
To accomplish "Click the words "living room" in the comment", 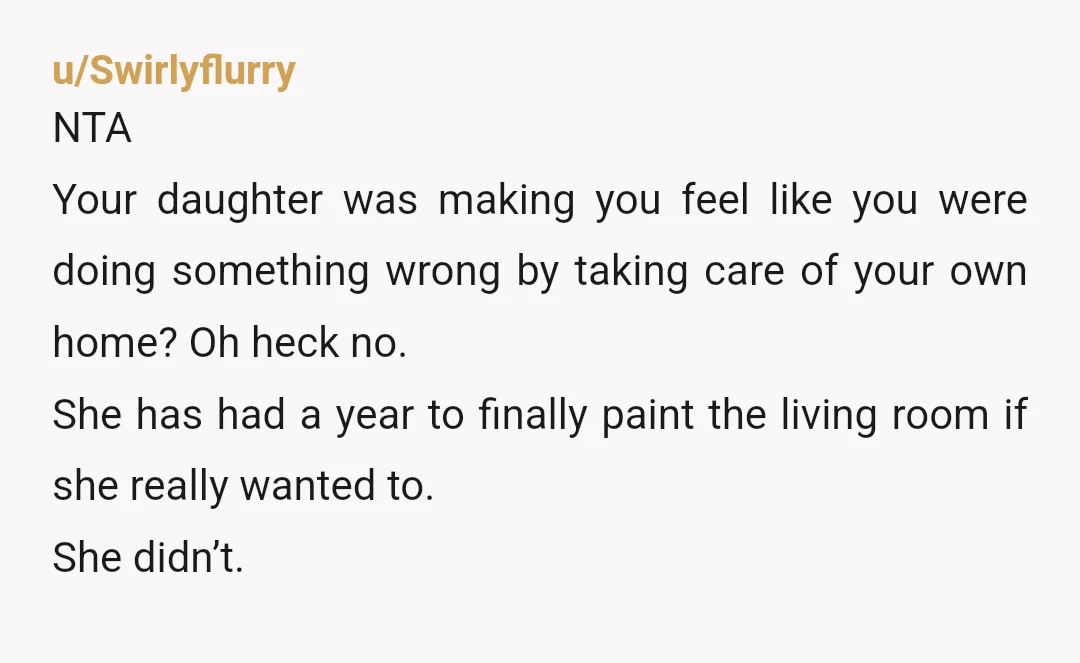I will 884,414.
